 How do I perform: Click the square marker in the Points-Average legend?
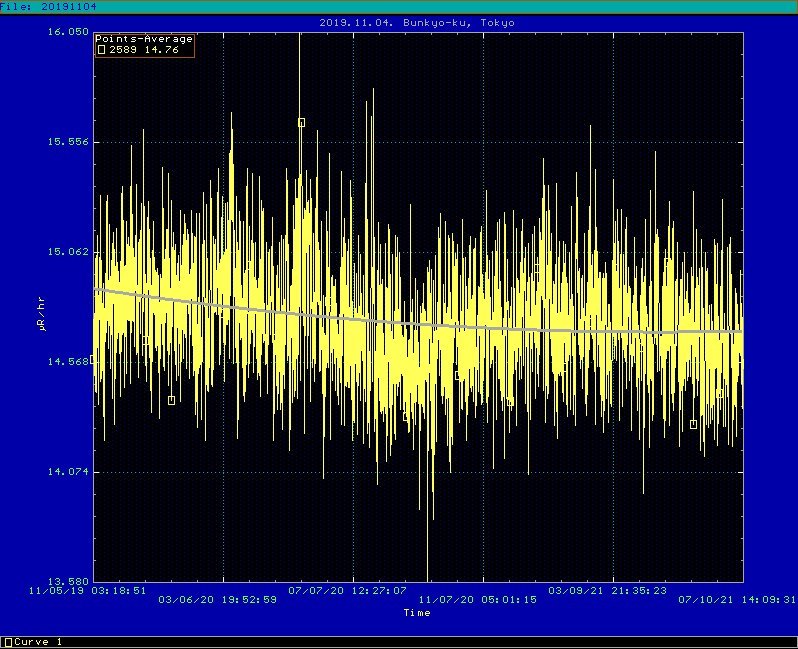(x=101, y=49)
